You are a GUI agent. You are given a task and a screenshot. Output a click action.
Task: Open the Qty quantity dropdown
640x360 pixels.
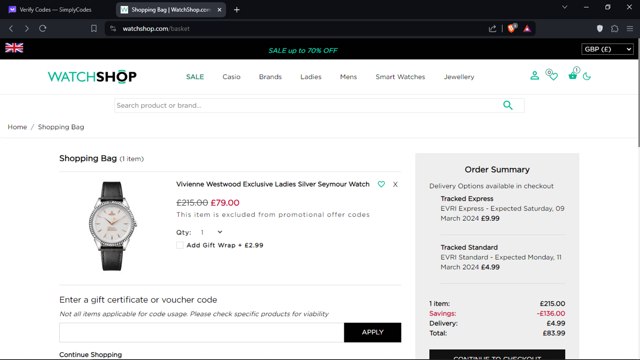(x=211, y=232)
